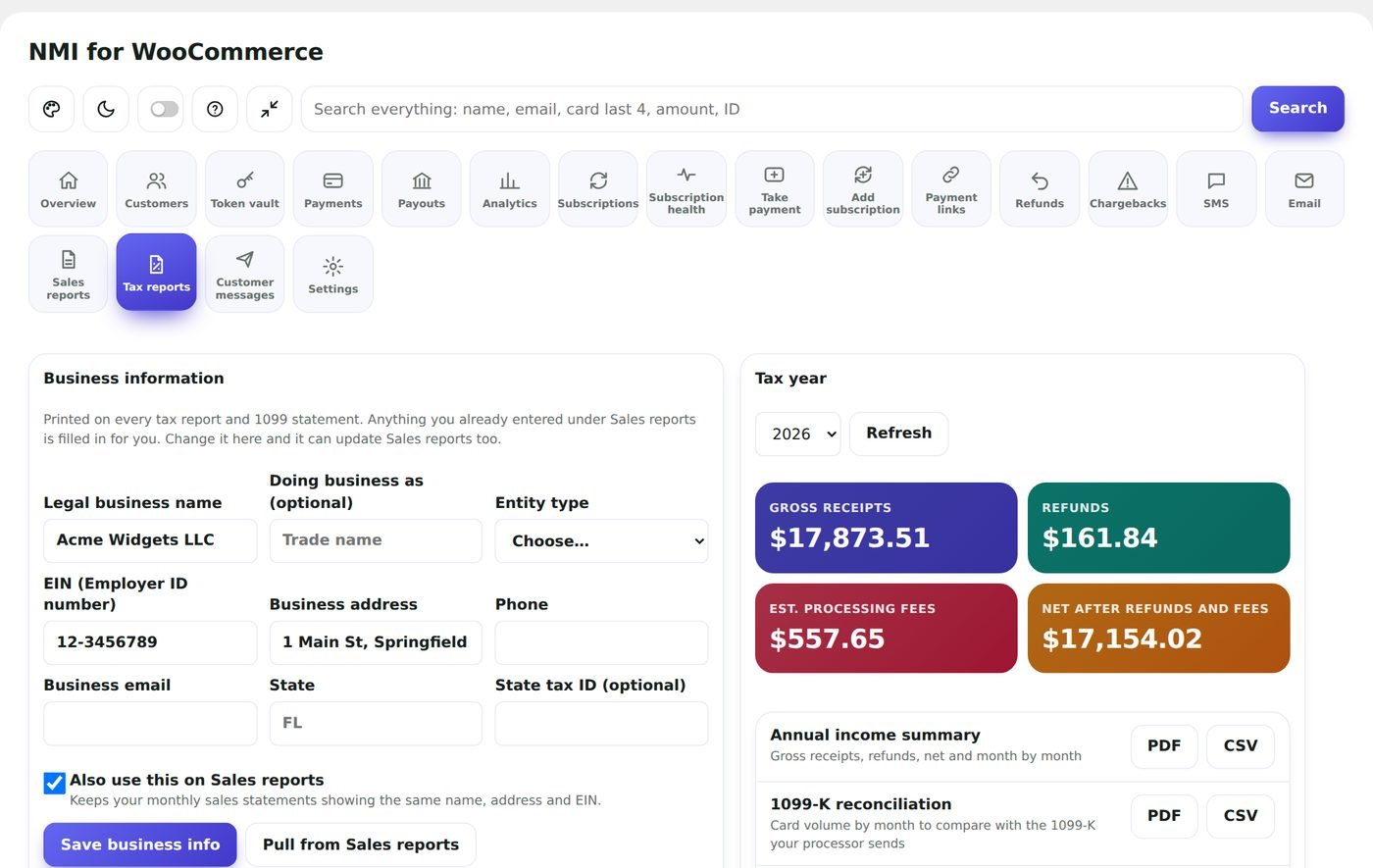The image size is (1373, 868).
Task: Open the color theme palette icon
Action: (52, 109)
